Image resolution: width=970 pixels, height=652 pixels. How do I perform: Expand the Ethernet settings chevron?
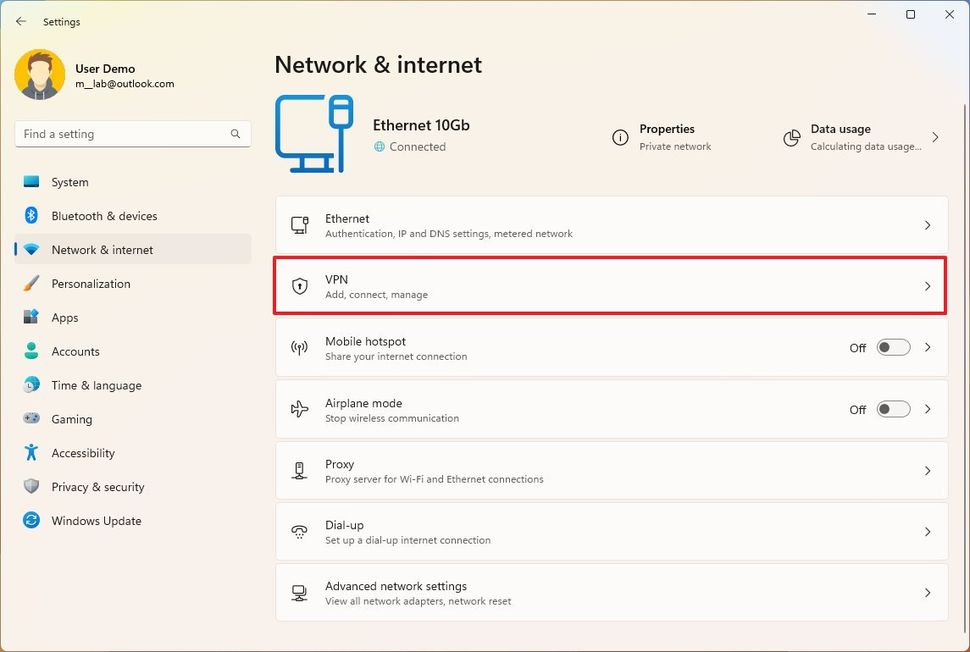(927, 225)
